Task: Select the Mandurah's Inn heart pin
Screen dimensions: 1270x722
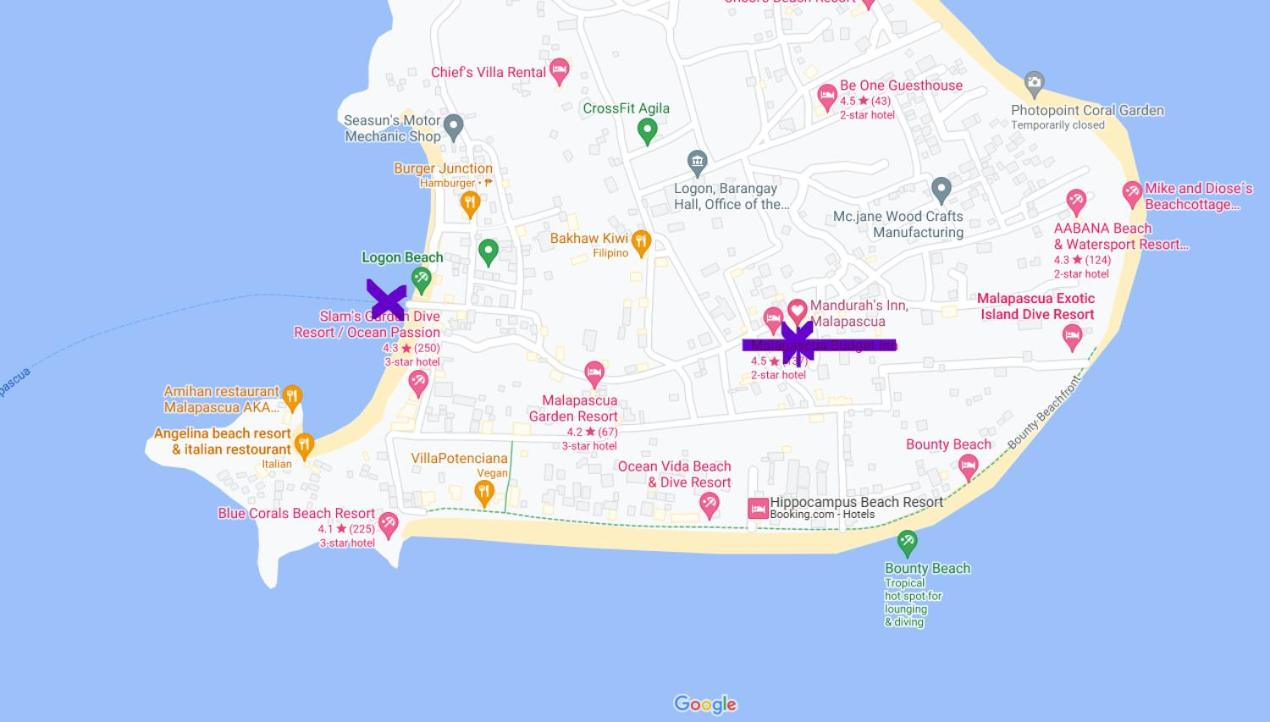Action: pos(797,311)
